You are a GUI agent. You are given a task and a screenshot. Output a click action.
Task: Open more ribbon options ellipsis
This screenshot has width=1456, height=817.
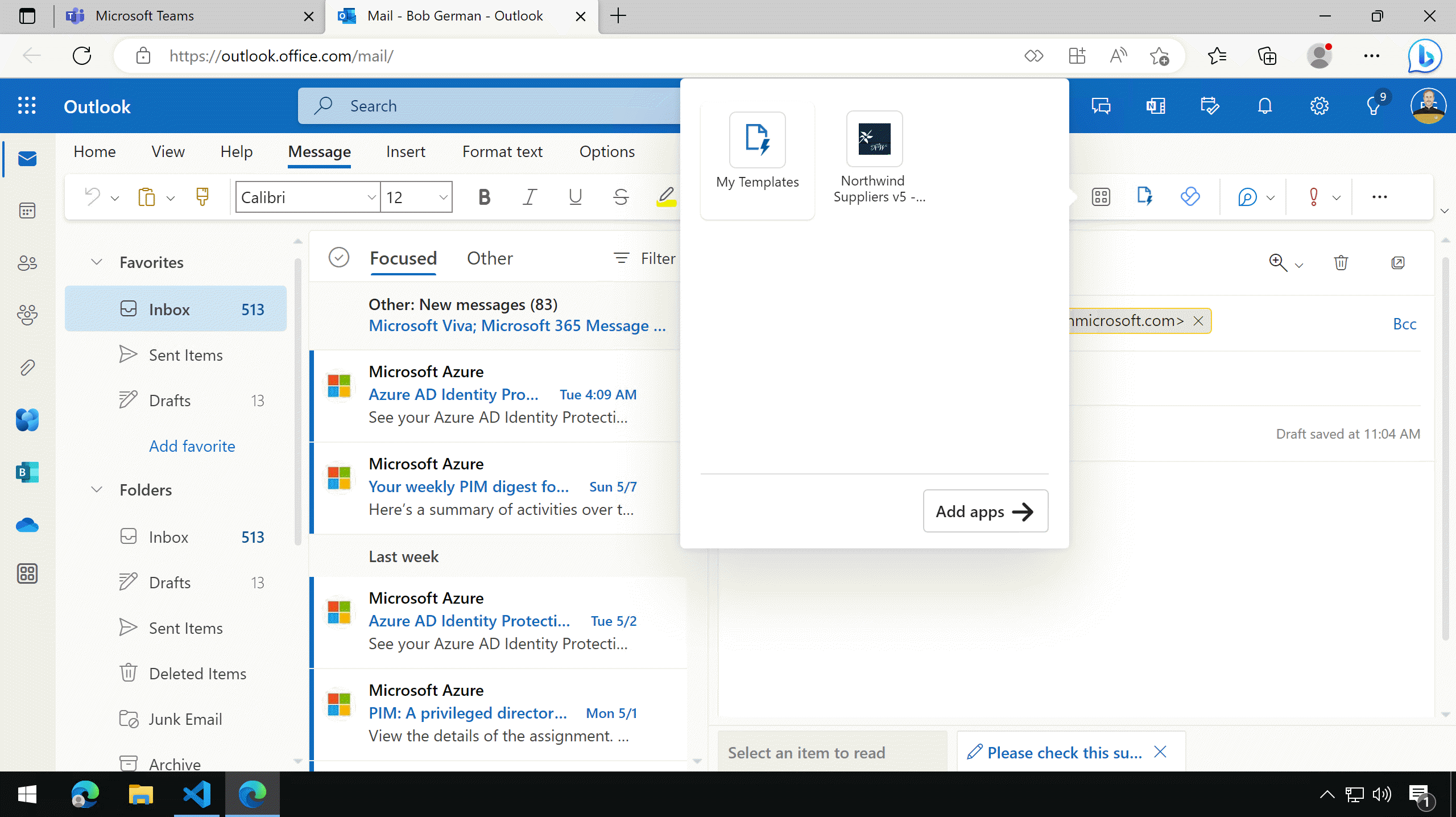(x=1379, y=197)
